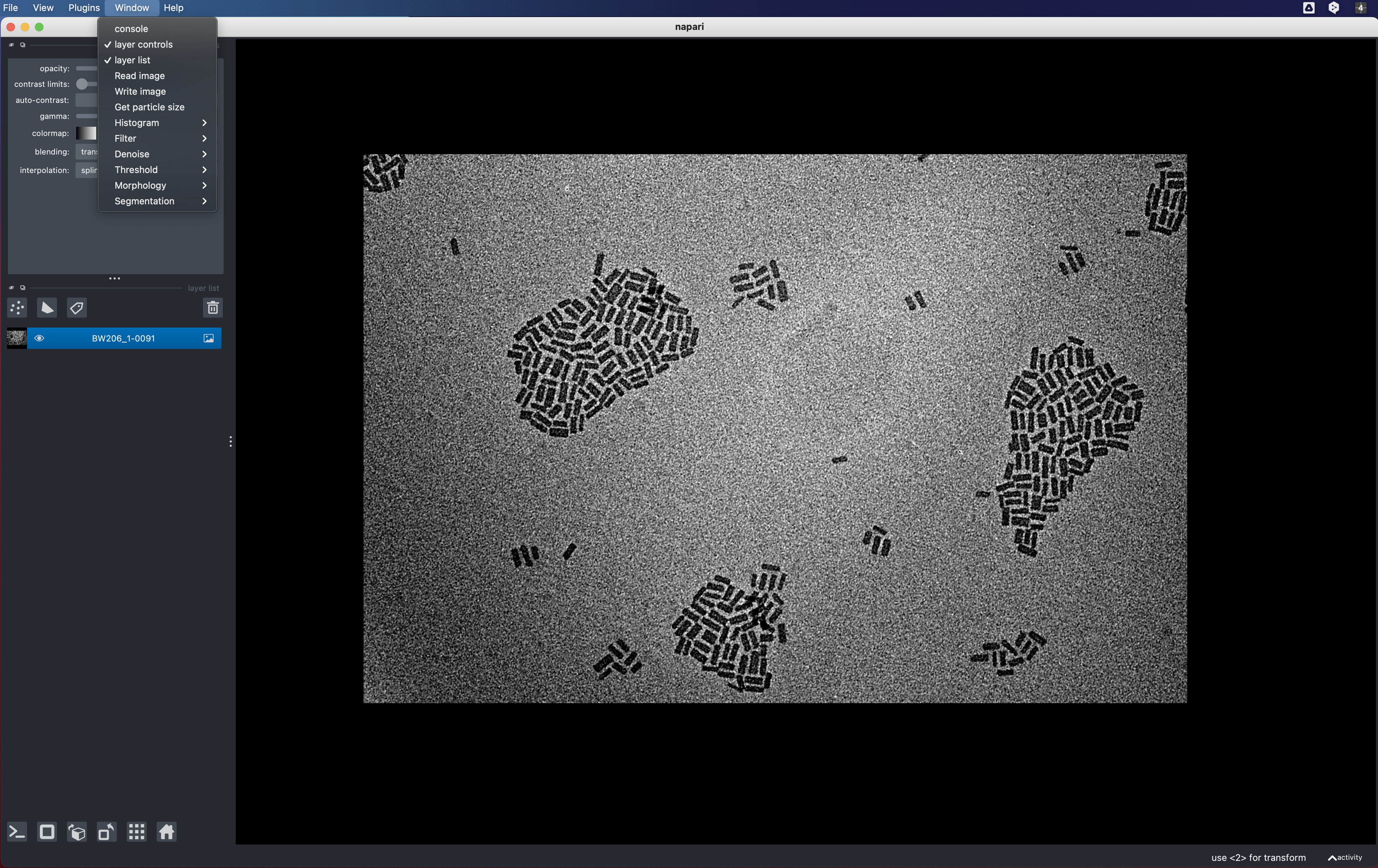Click the new shapes layer icon
Image resolution: width=1378 pixels, height=868 pixels.
(x=47, y=308)
